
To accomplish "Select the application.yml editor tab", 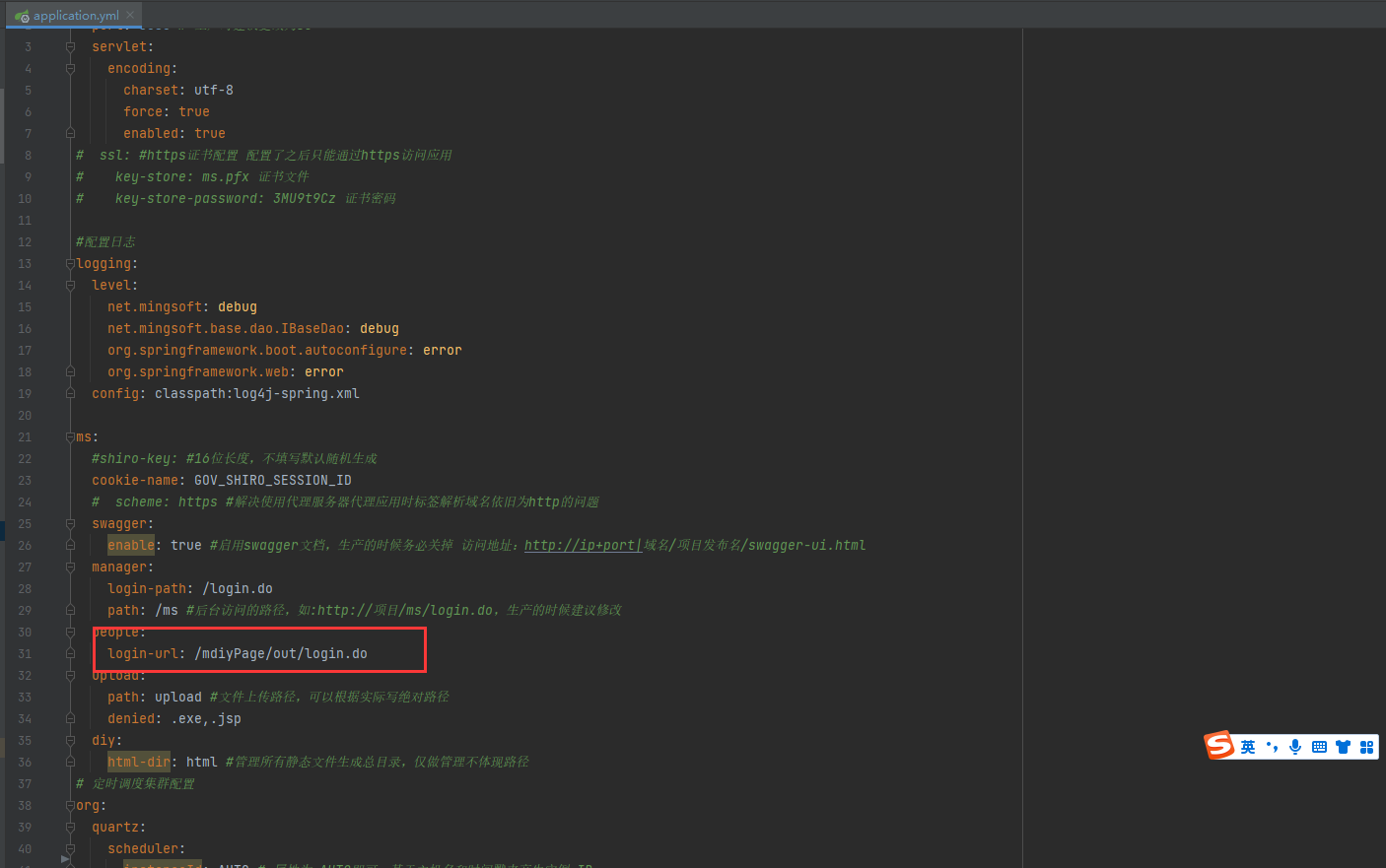I will [76, 15].
